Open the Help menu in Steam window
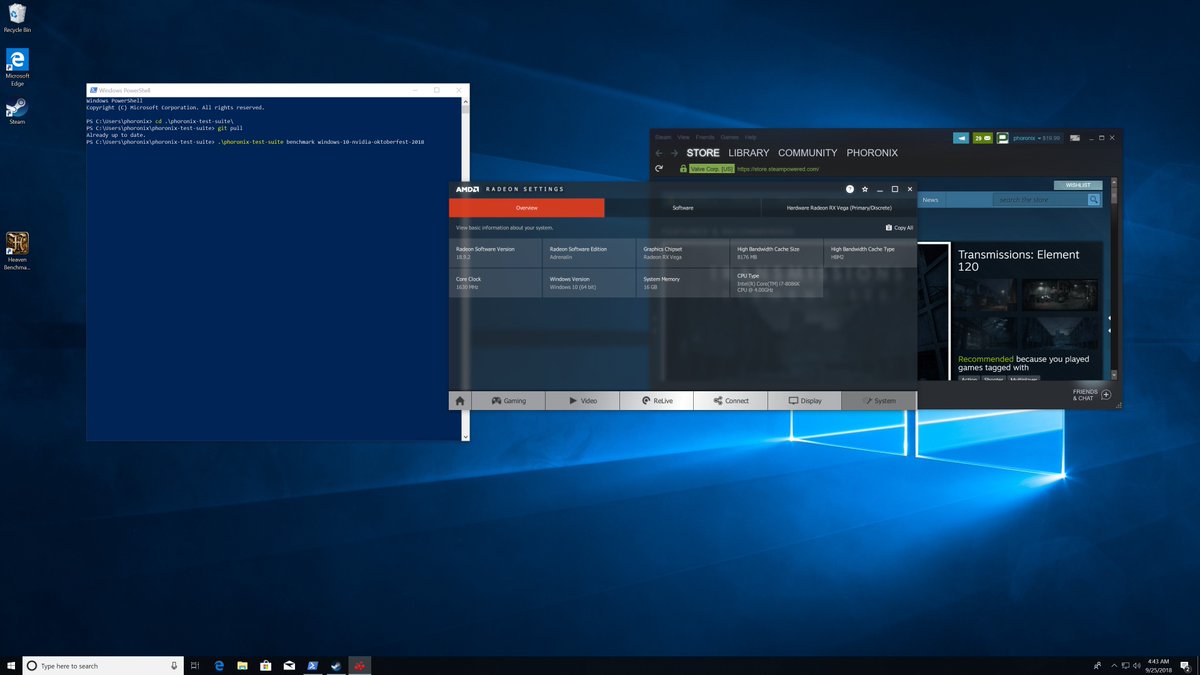 [750, 137]
